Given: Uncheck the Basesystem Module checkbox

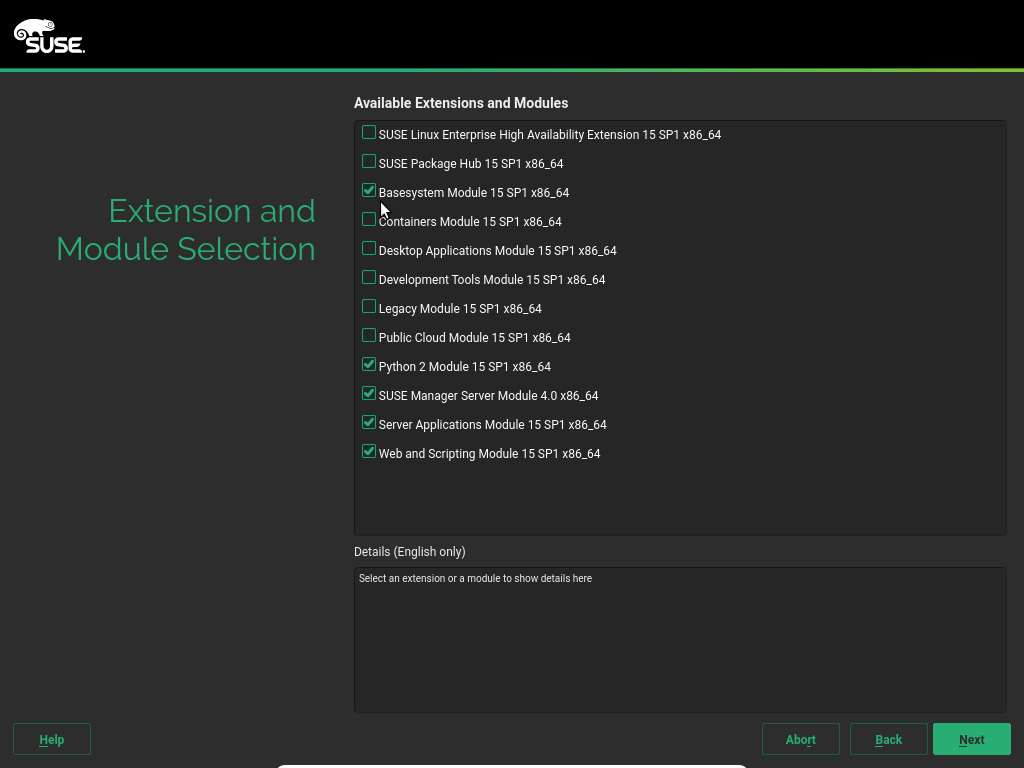Looking at the screenshot, I should tap(369, 190).
